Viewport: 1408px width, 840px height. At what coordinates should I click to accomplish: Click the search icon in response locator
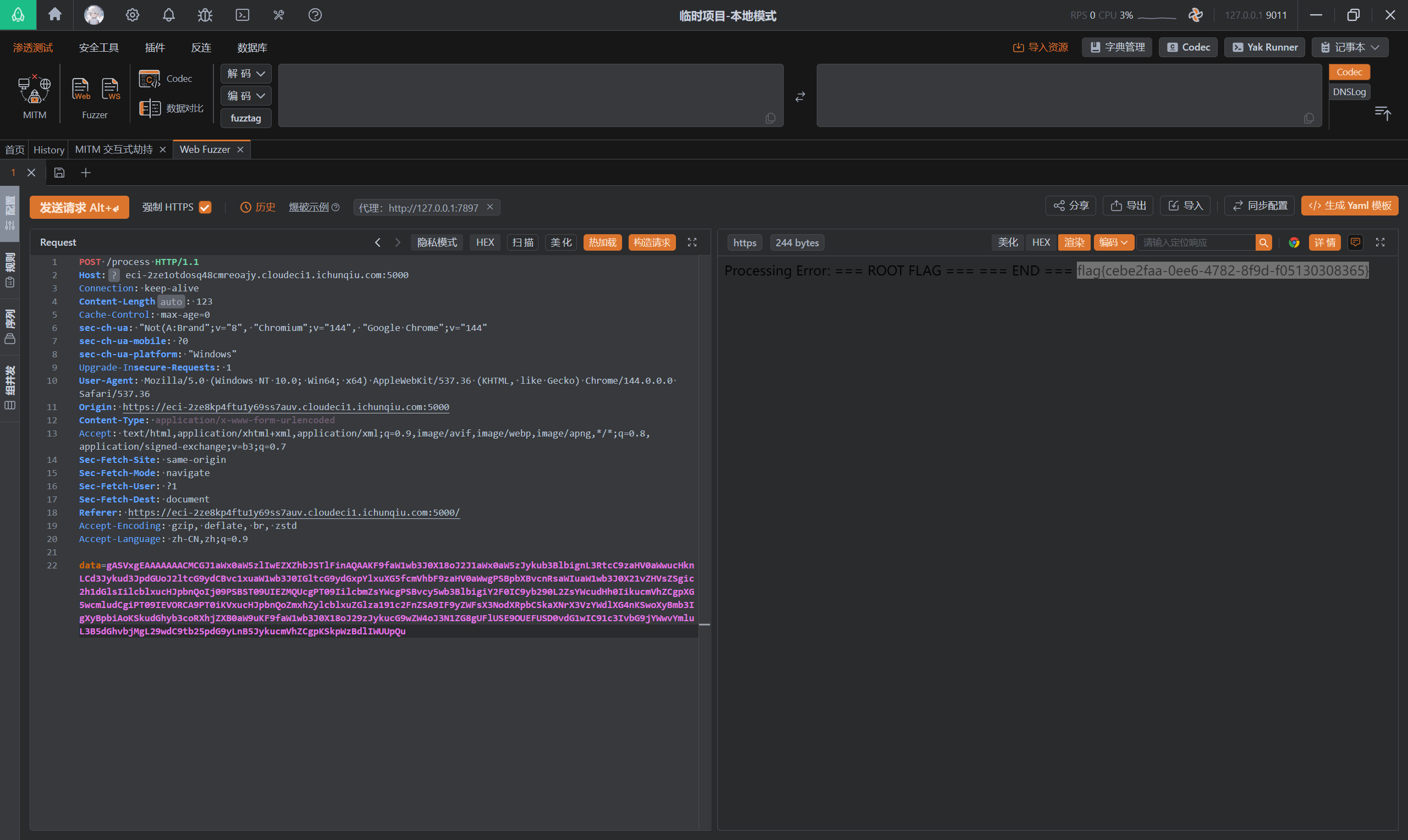point(1264,243)
